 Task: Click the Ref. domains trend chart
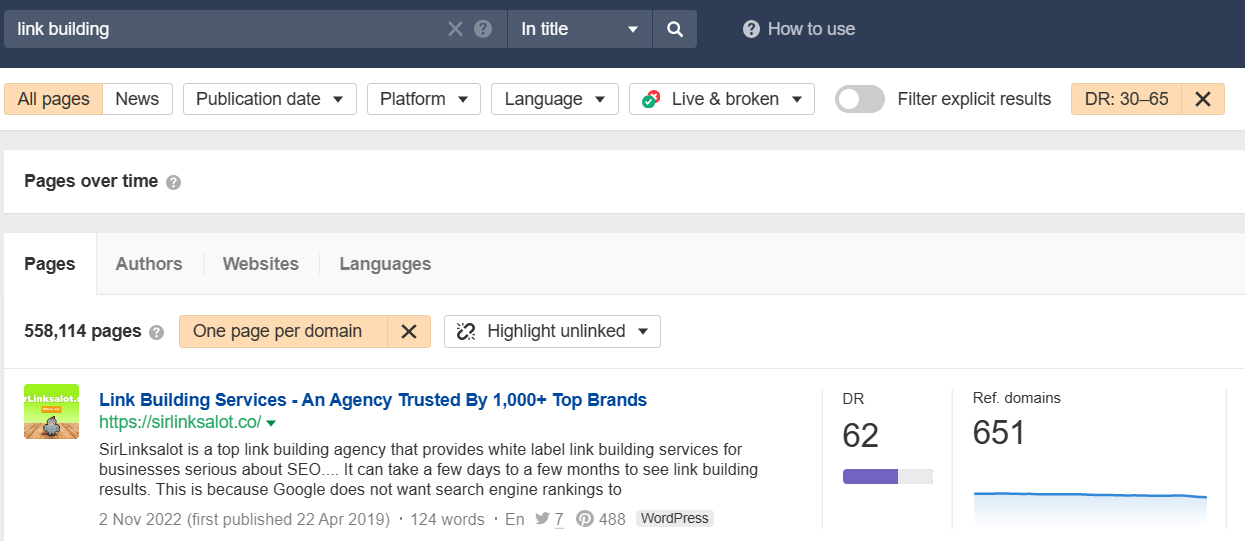[x=1090, y=508]
